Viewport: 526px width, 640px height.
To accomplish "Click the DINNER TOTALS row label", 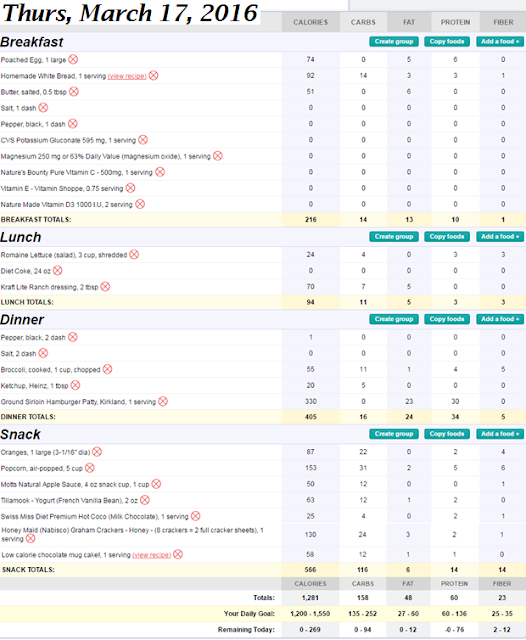I will [28, 417].
